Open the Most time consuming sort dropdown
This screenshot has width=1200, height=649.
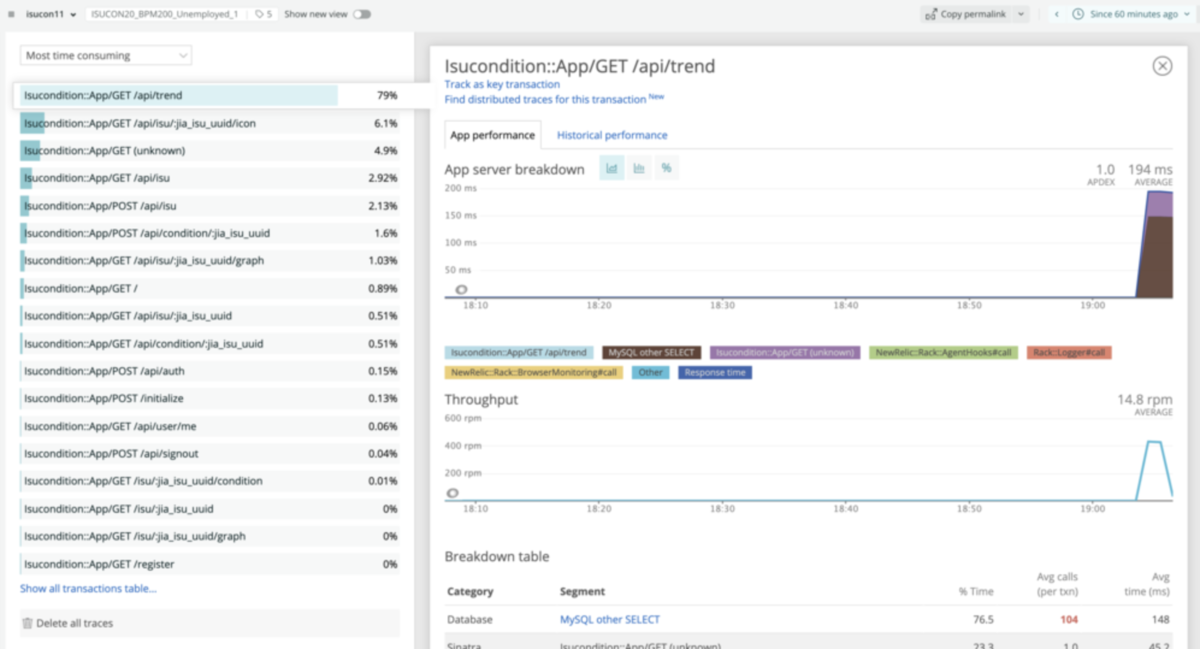(106, 56)
